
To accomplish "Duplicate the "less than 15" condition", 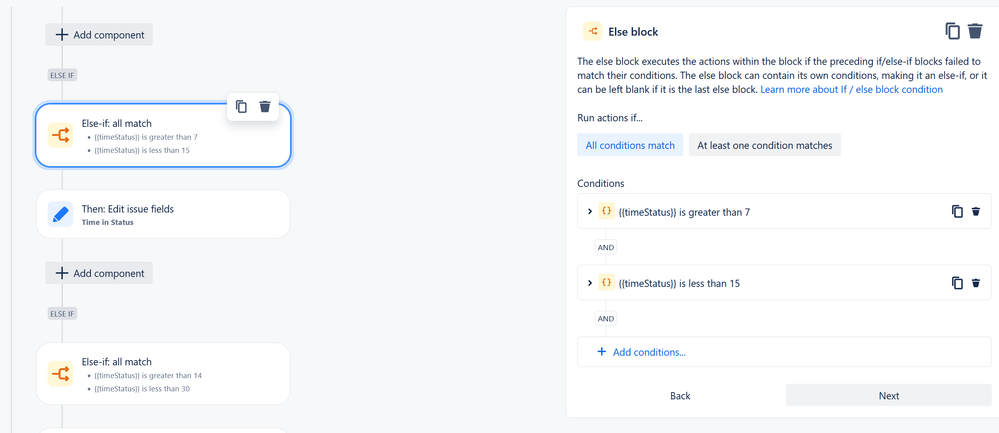I will click(957, 283).
